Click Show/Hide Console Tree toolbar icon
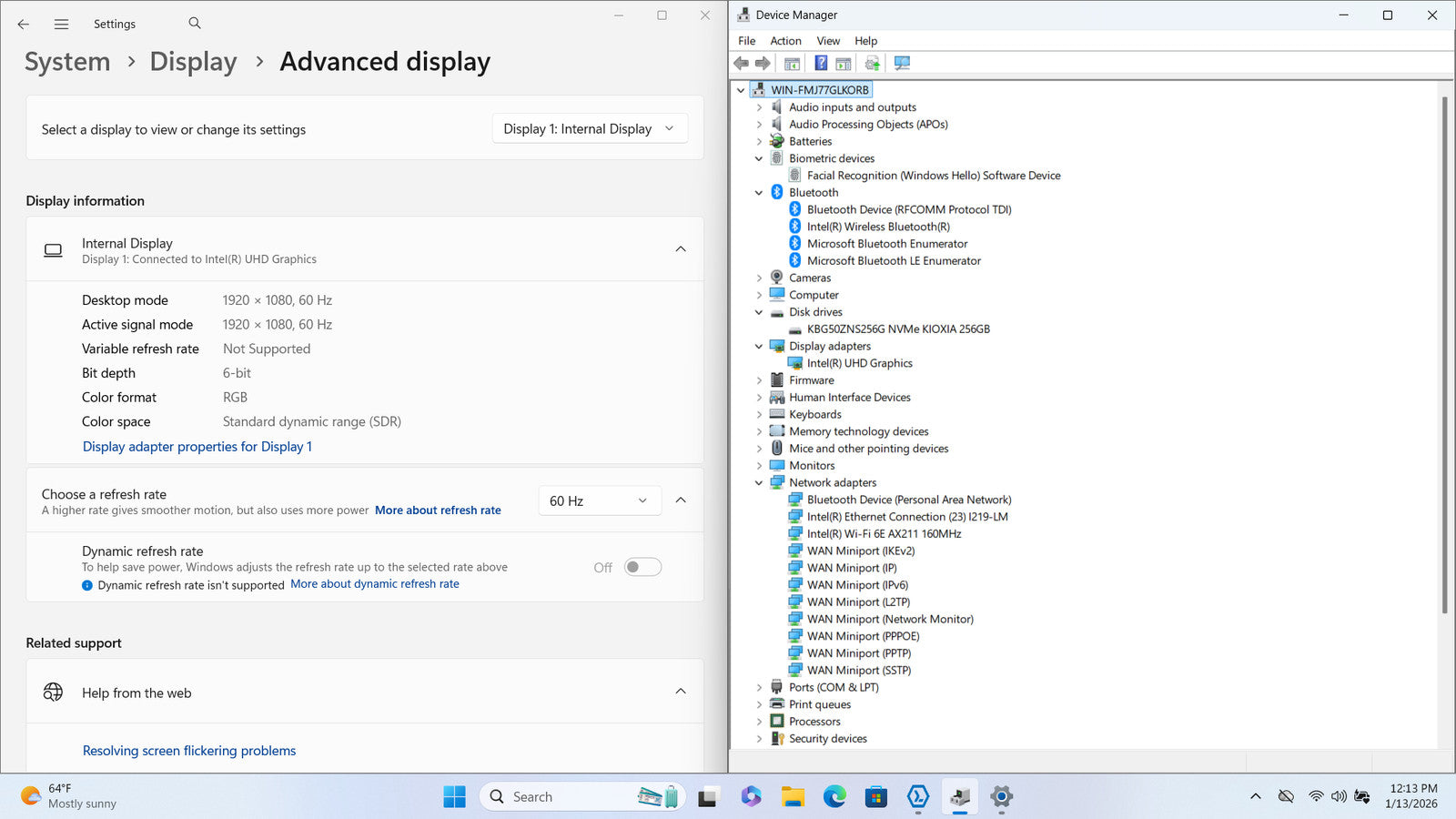 pyautogui.click(x=793, y=63)
